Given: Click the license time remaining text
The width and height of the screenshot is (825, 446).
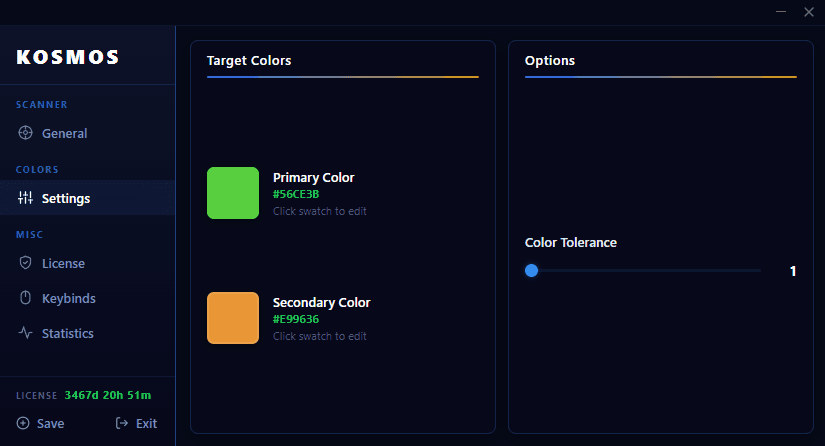Looking at the screenshot, I should [108, 395].
